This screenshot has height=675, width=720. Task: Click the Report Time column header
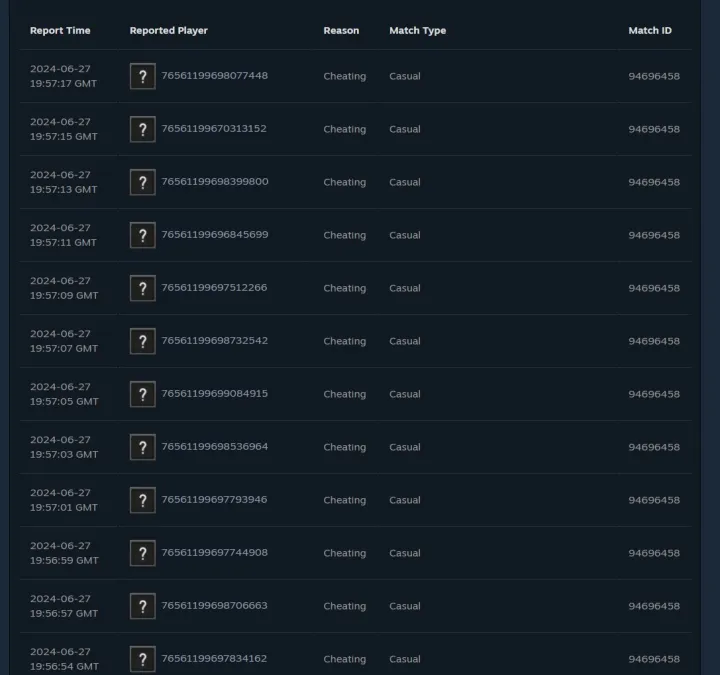[x=60, y=31]
